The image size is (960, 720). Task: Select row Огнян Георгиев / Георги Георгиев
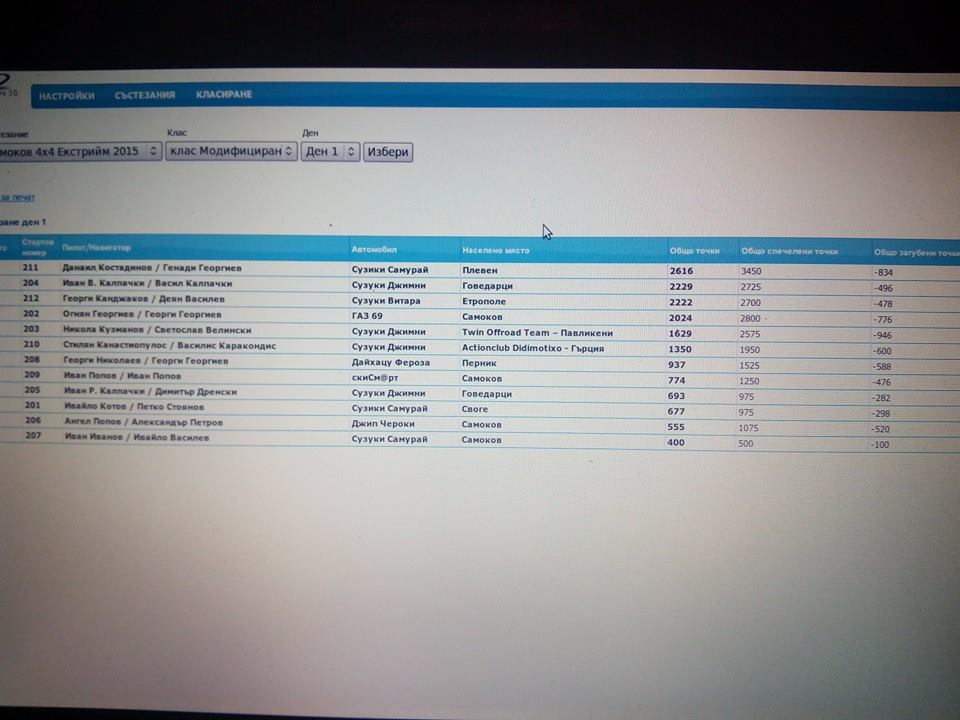click(480, 316)
